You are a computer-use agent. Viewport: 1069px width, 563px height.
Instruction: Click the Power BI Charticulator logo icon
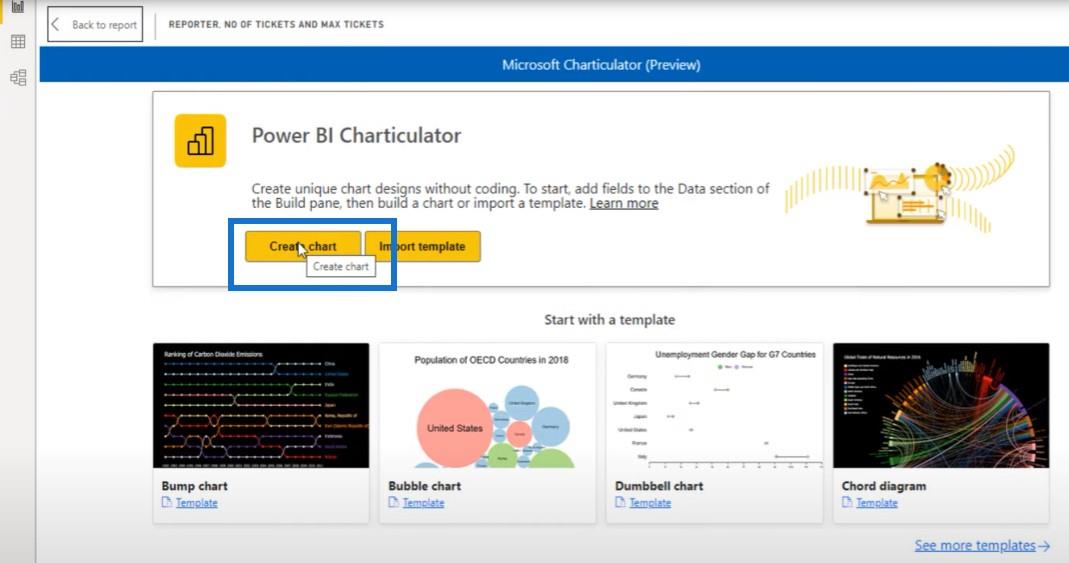(x=200, y=140)
